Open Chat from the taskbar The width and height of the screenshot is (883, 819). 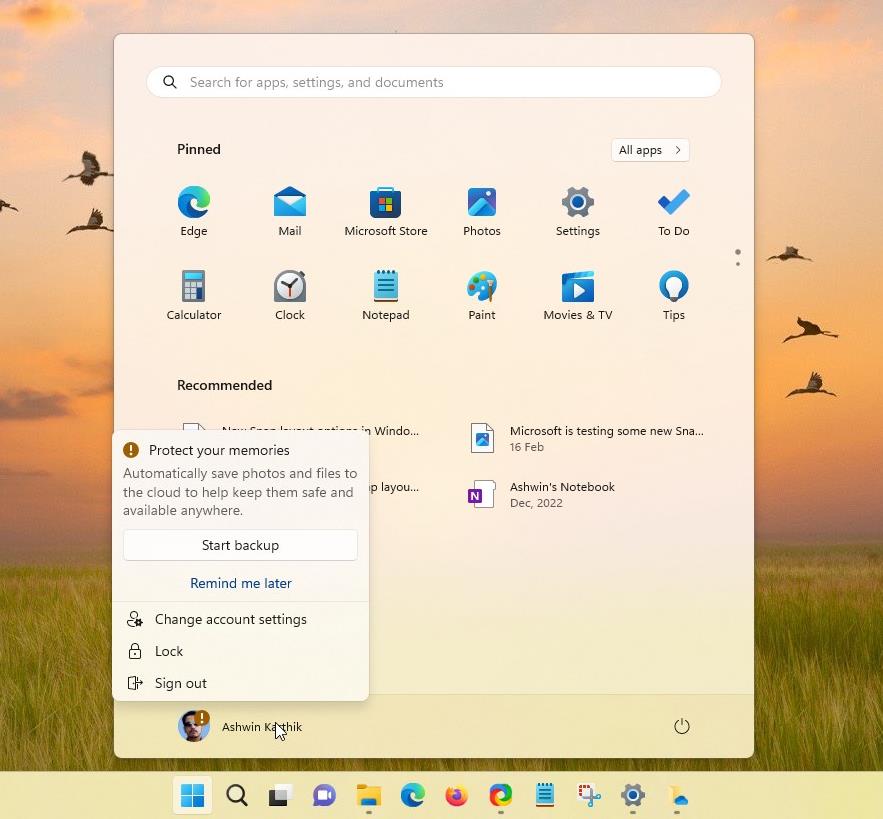[324, 795]
